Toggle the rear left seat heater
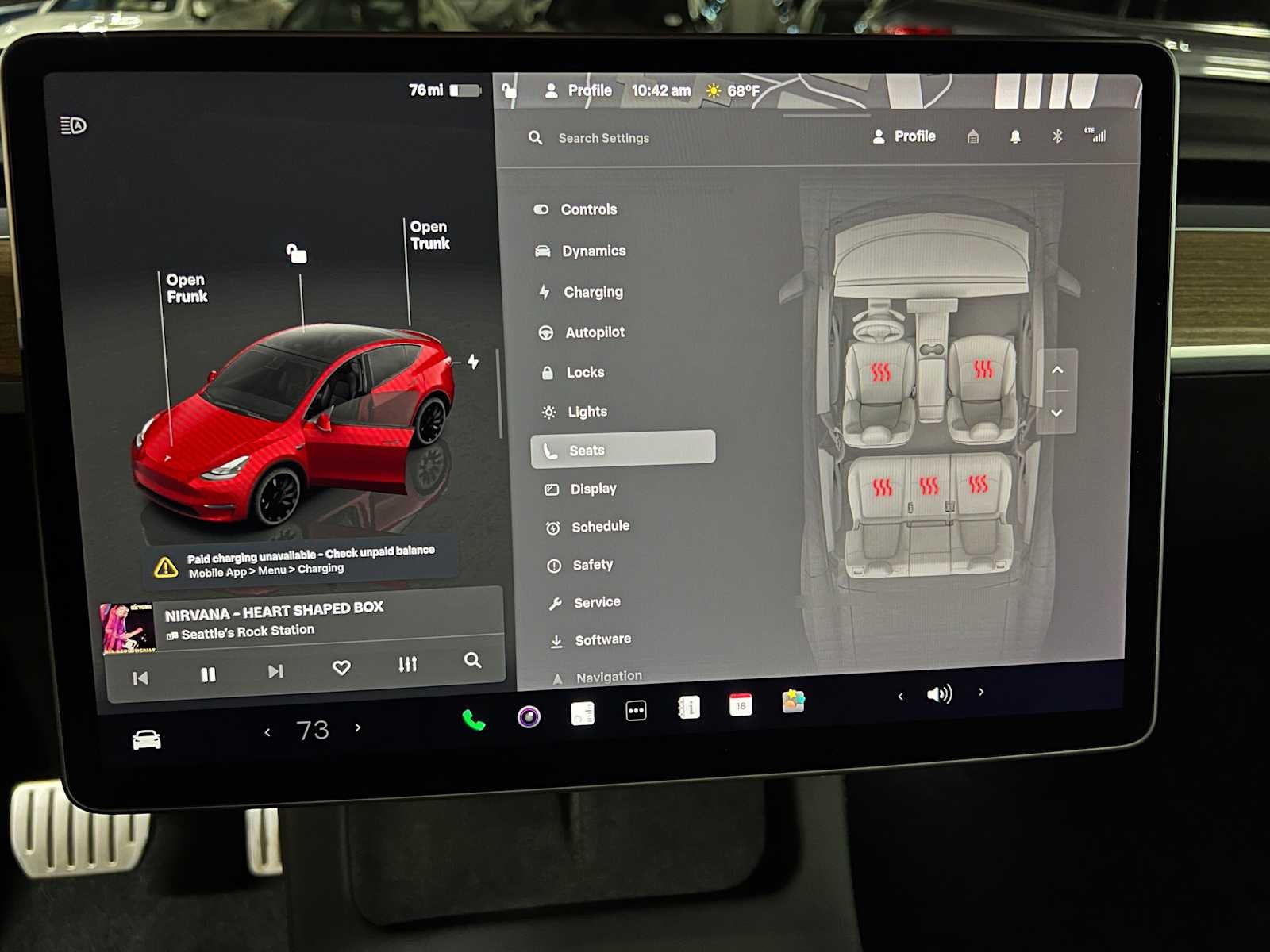This screenshot has height=952, width=1270. tap(883, 487)
